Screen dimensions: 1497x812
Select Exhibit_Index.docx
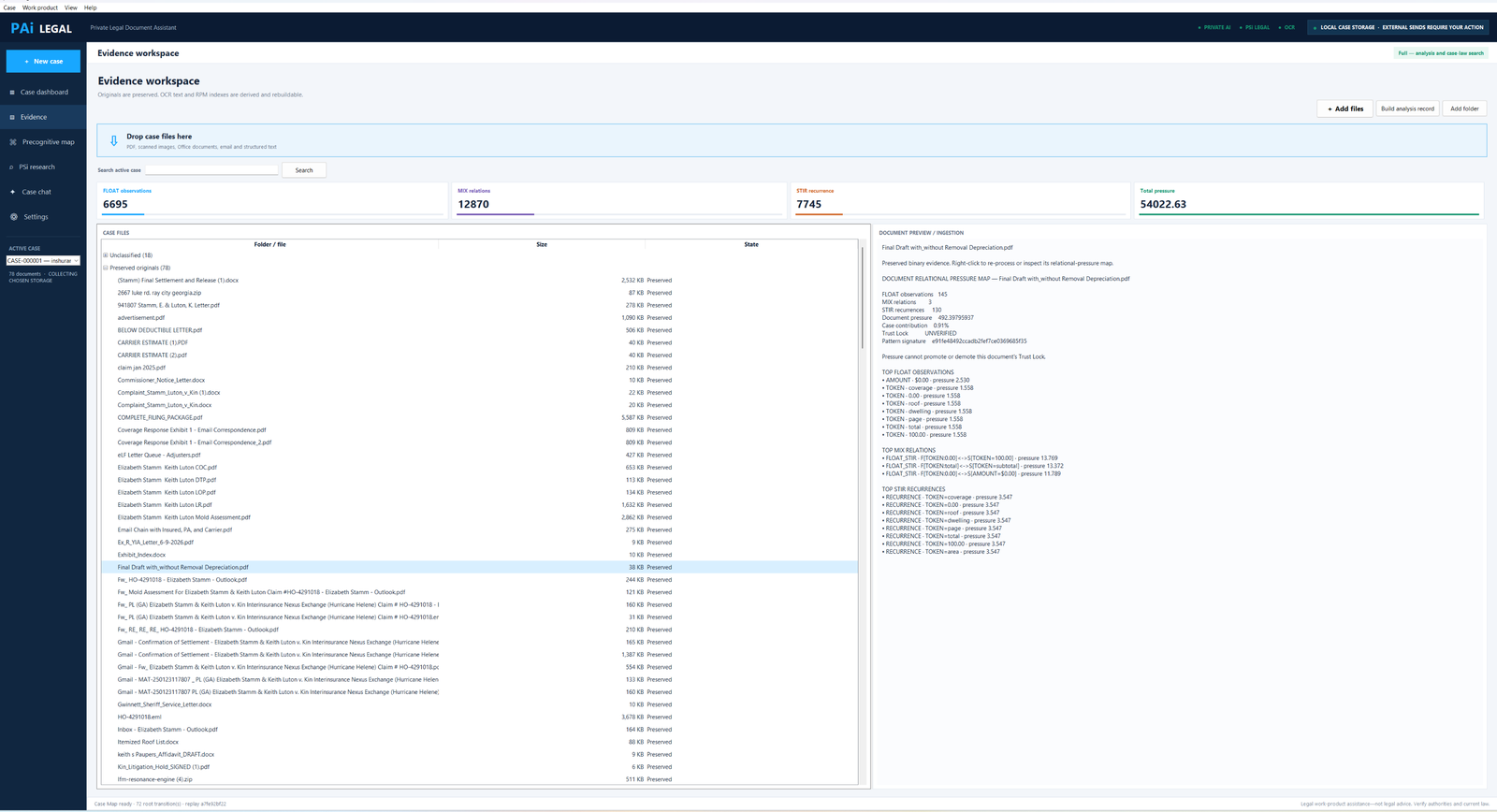point(479,555)
